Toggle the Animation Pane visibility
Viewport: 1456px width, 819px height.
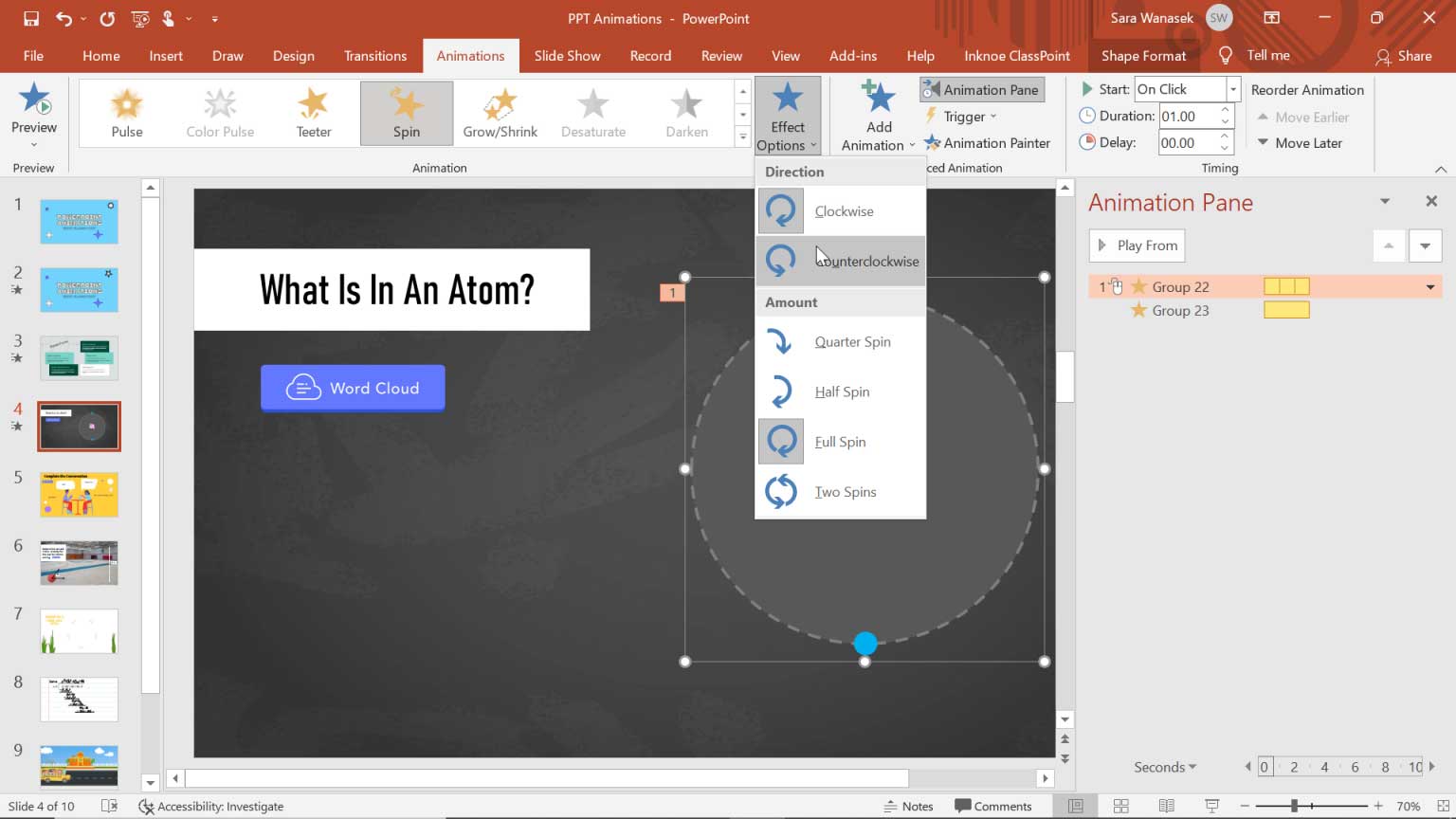(x=981, y=88)
